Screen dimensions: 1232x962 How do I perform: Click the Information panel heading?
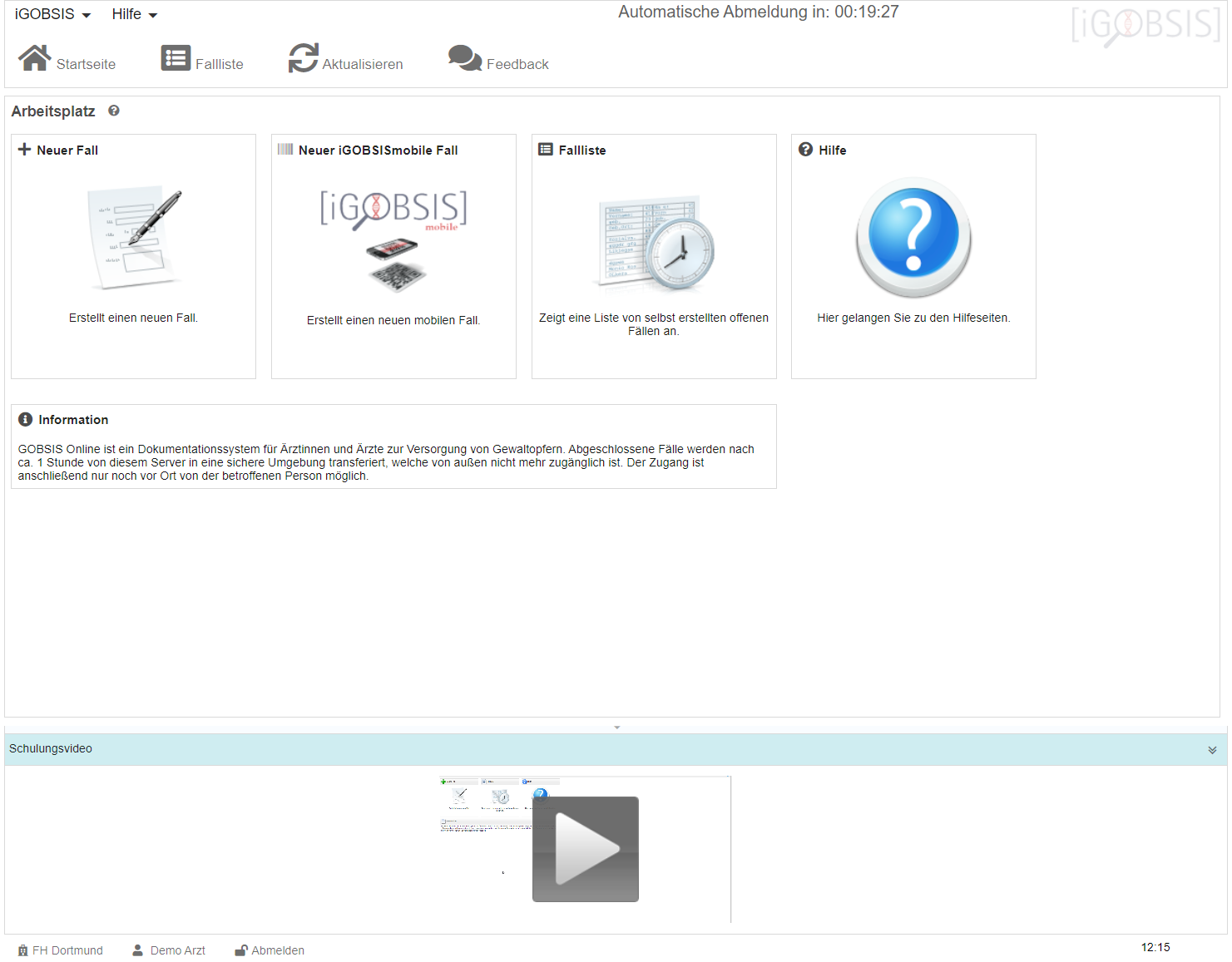click(73, 420)
